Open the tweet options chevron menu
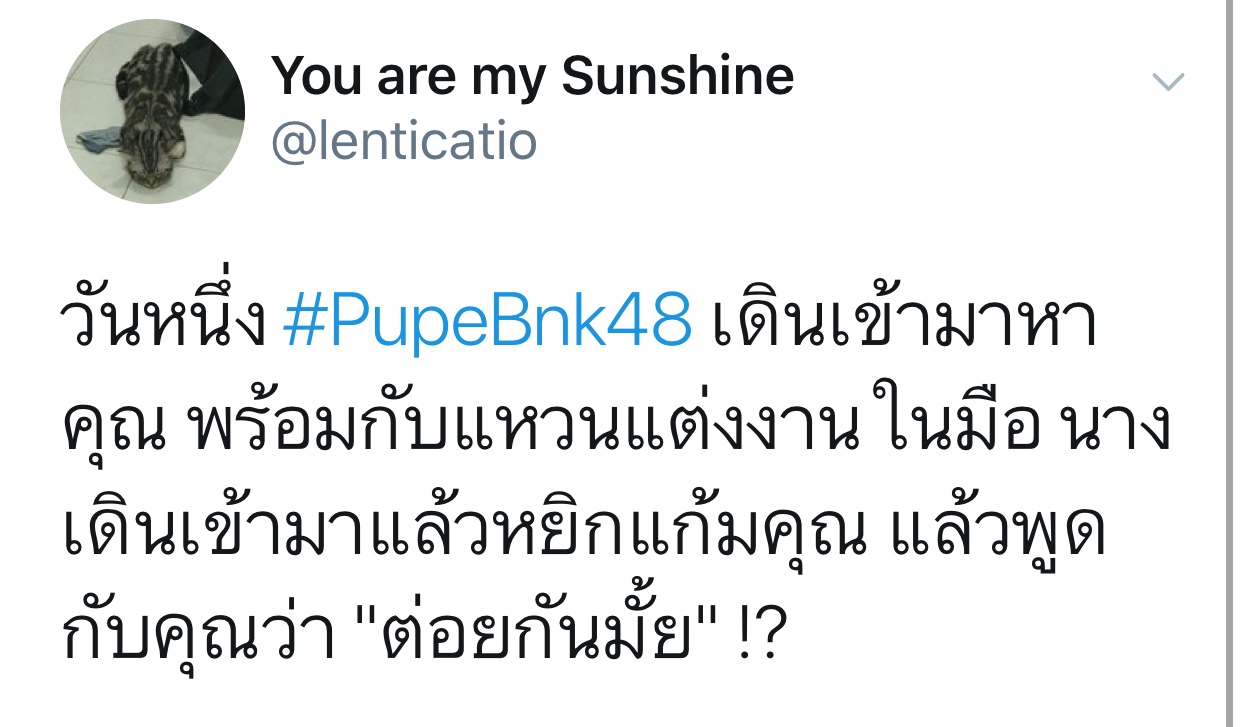Screen dimensions: 1242x727 click(1168, 81)
